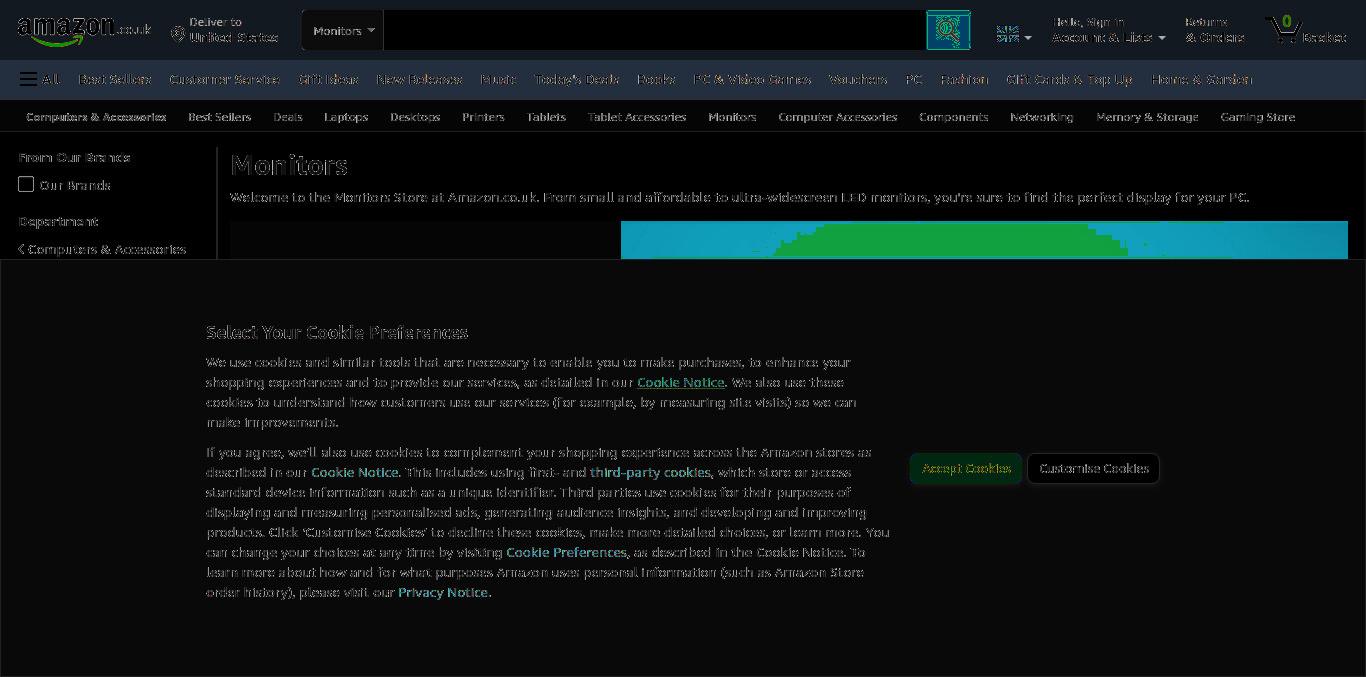Tick the Our Brands checkbox
The width and height of the screenshot is (1366, 677).
(26, 184)
